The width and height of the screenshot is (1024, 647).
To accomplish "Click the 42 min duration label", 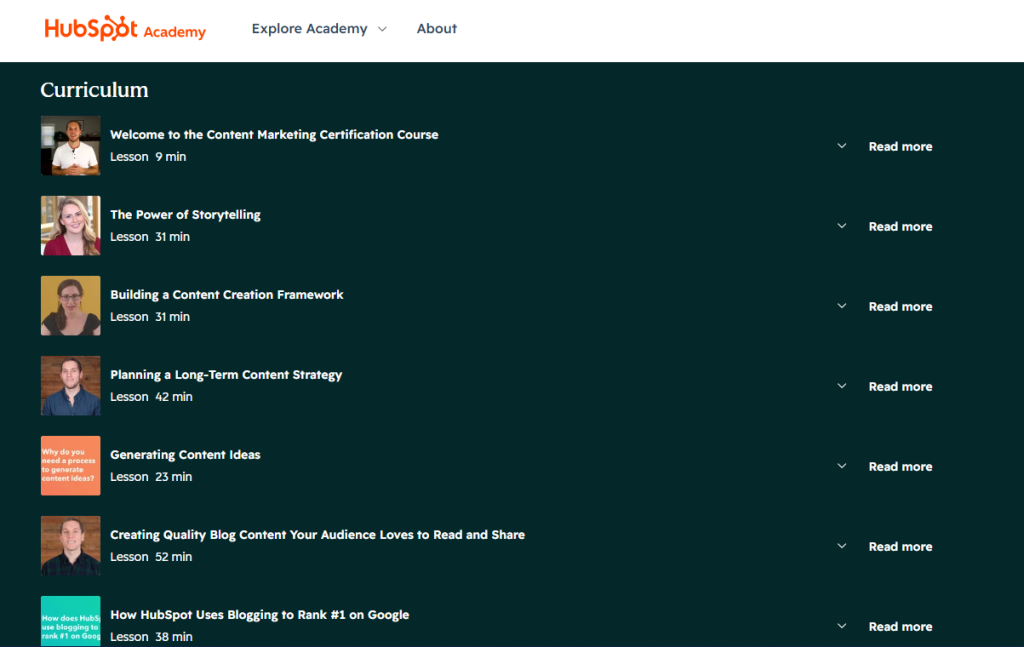I will (174, 397).
